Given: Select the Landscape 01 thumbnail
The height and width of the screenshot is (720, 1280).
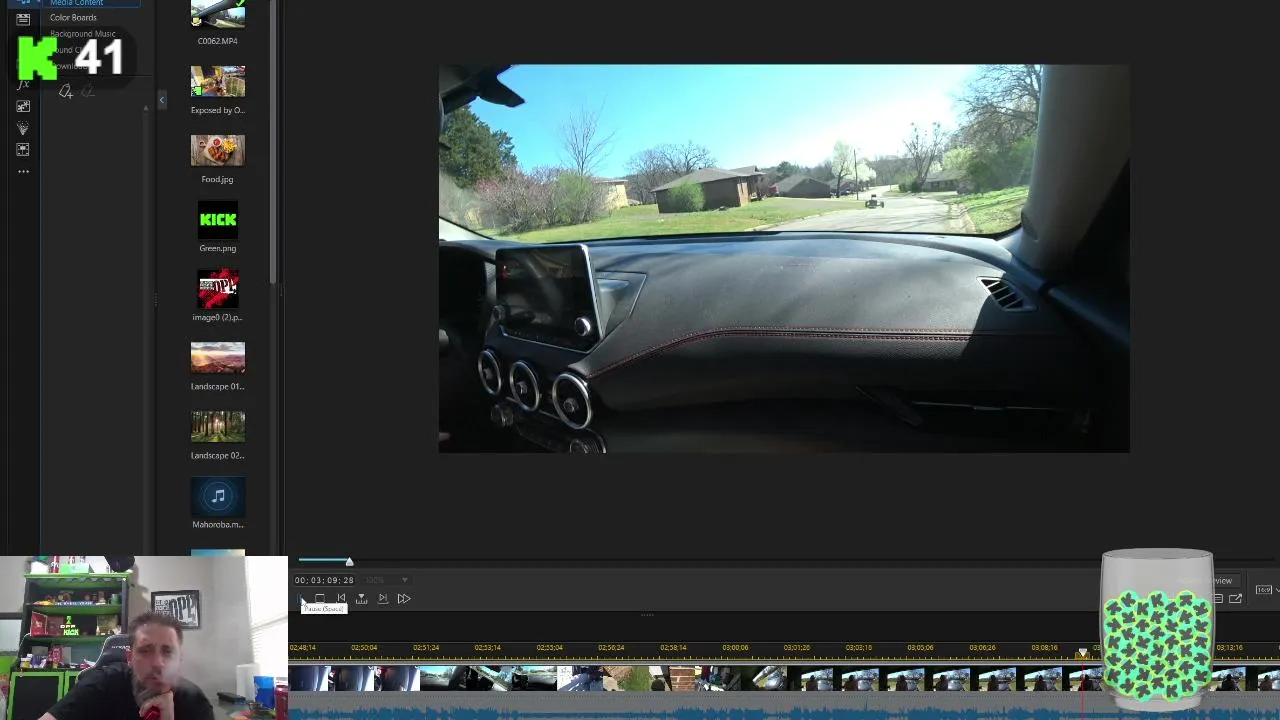Looking at the screenshot, I should pos(218,357).
